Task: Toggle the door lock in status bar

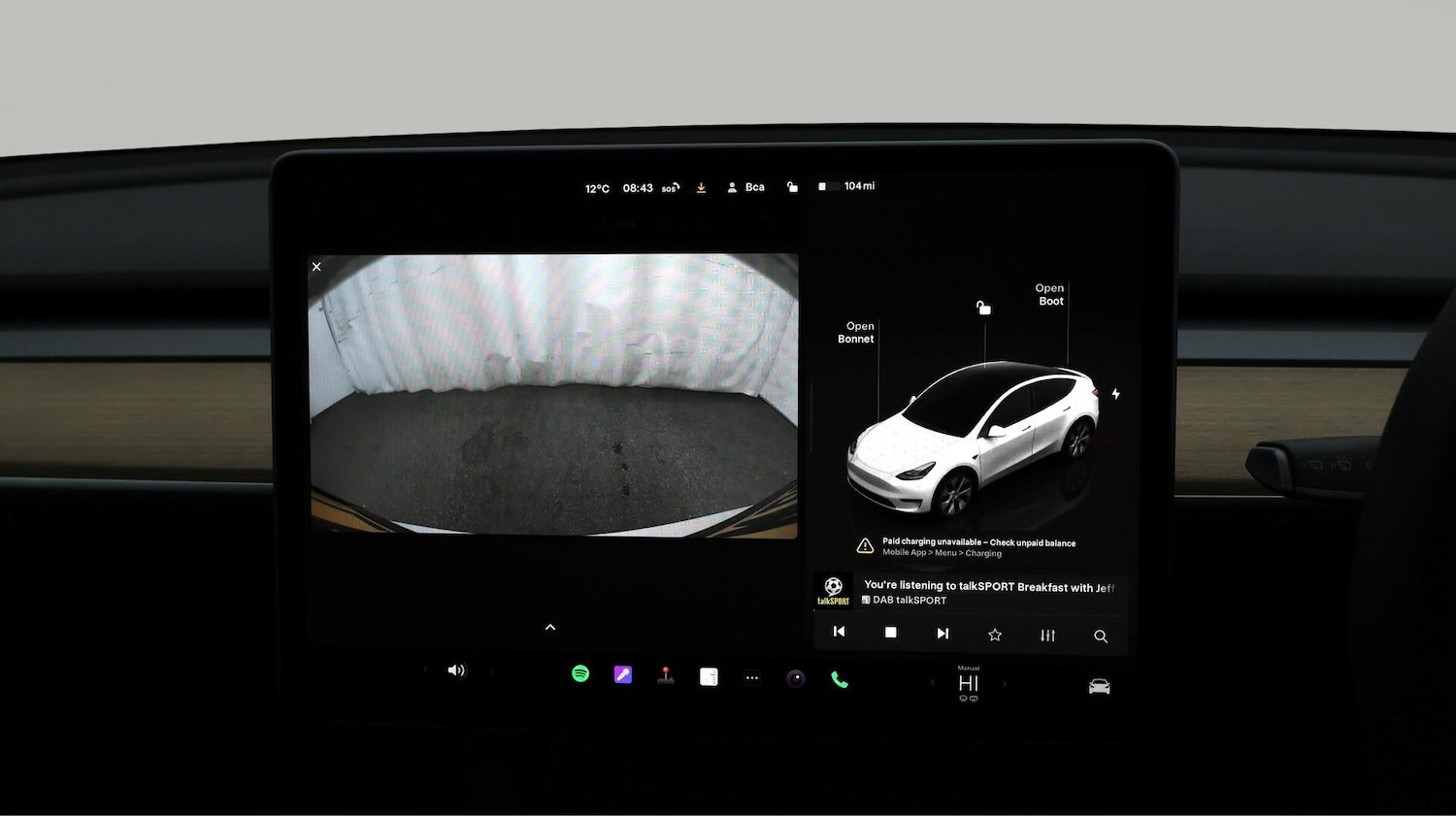Action: click(792, 187)
